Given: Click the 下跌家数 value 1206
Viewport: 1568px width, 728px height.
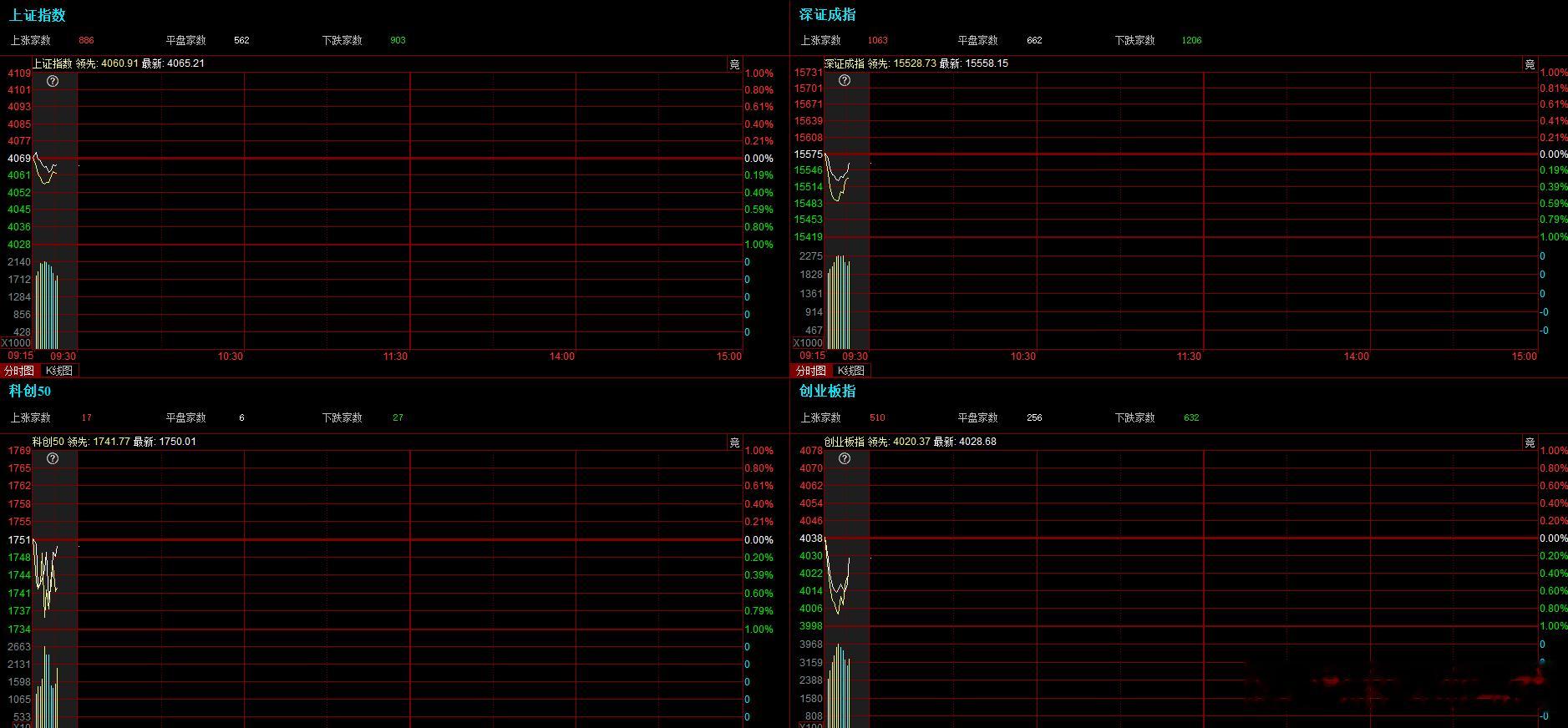Looking at the screenshot, I should 1192,40.
